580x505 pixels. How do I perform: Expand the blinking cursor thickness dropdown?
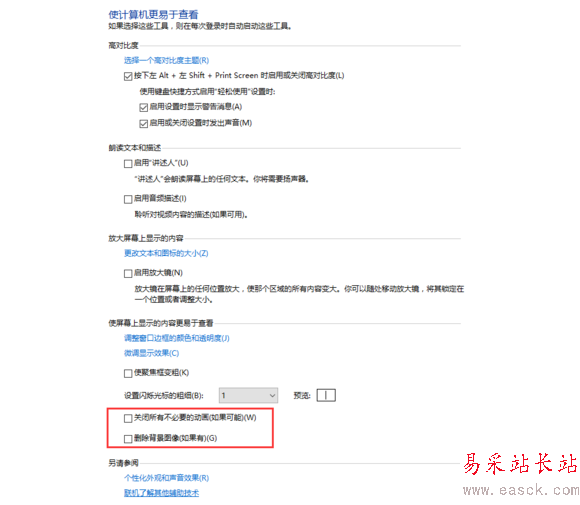[x=248, y=395]
